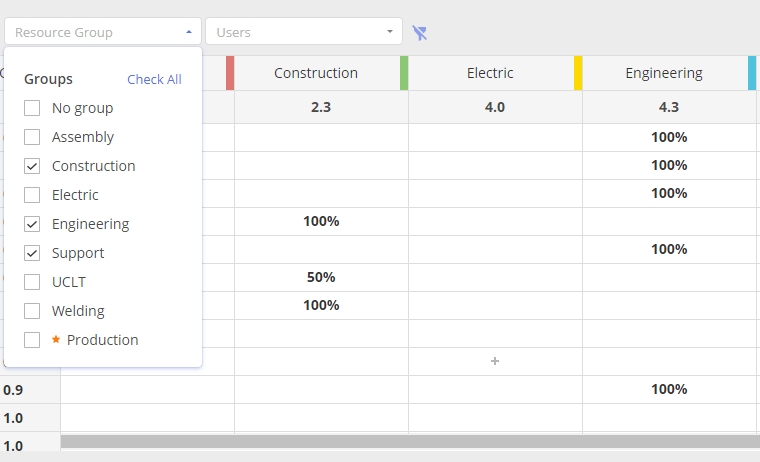The height and width of the screenshot is (462, 760).
Task: Select the Construction column header
Action: (x=316, y=73)
